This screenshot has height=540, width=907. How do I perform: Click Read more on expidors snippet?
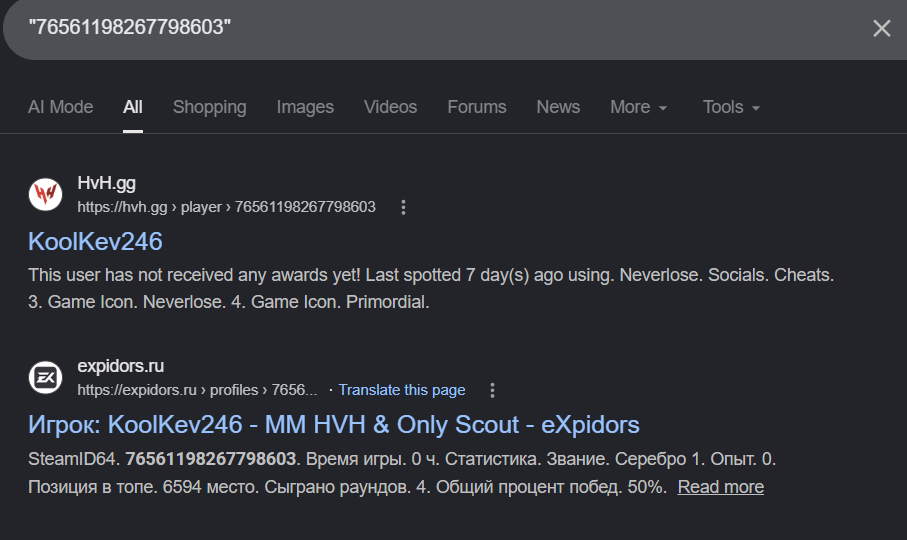point(720,487)
